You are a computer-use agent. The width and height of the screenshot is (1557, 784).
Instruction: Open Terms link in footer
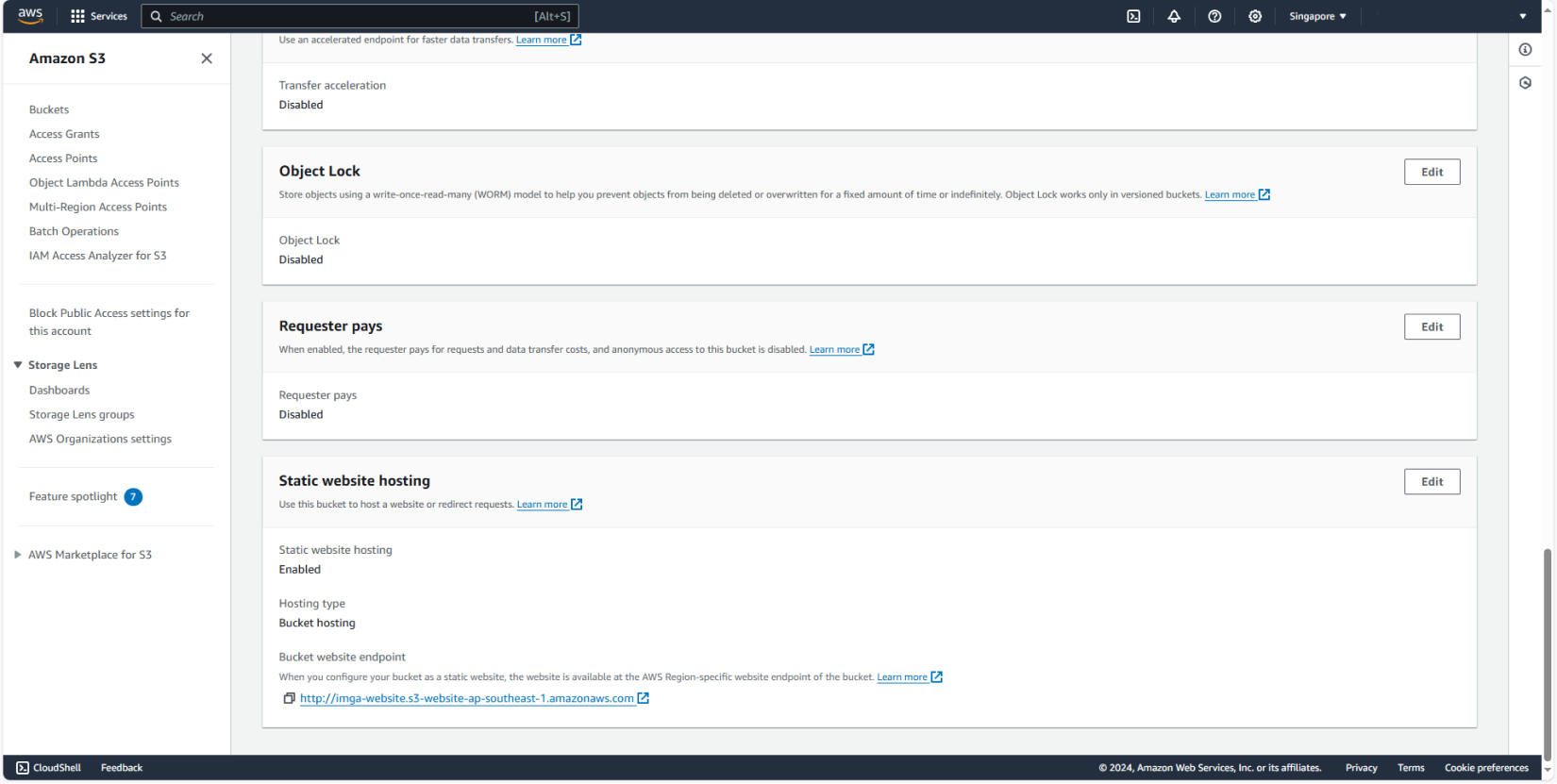[1411, 768]
